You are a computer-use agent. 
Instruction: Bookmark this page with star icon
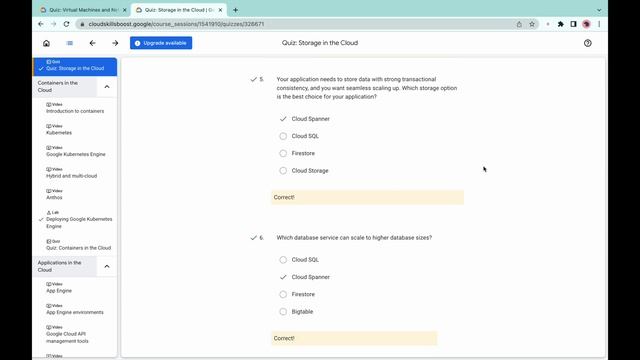[x=532, y=24]
